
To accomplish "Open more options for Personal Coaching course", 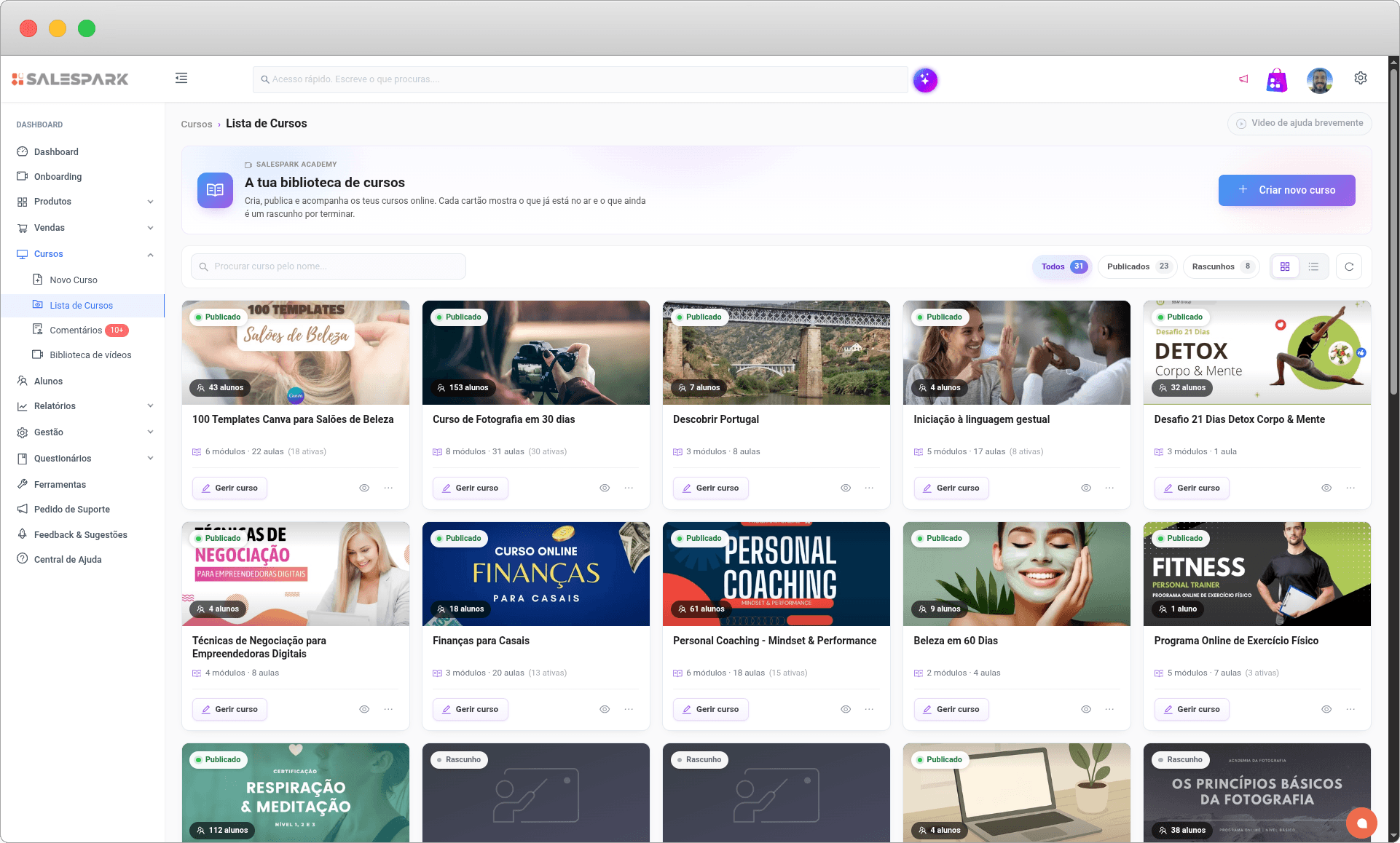I will pos(869,709).
